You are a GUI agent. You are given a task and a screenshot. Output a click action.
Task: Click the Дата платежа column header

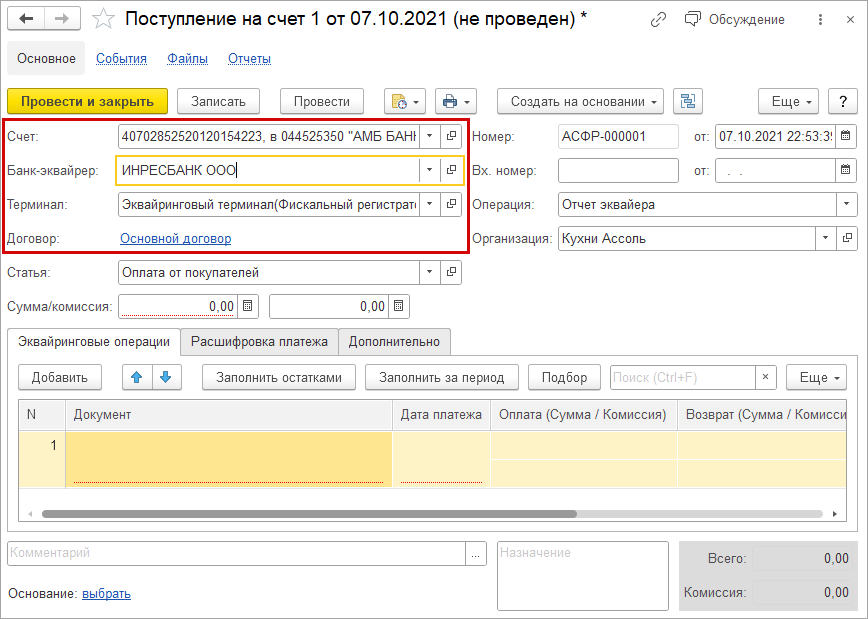pyautogui.click(x=441, y=415)
